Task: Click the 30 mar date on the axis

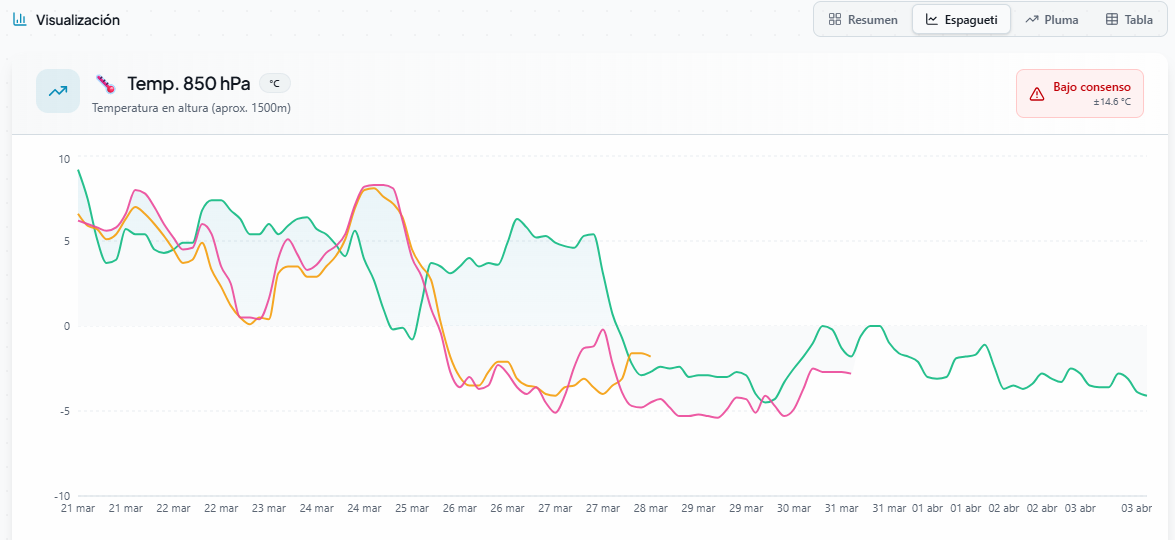Action: tap(793, 508)
